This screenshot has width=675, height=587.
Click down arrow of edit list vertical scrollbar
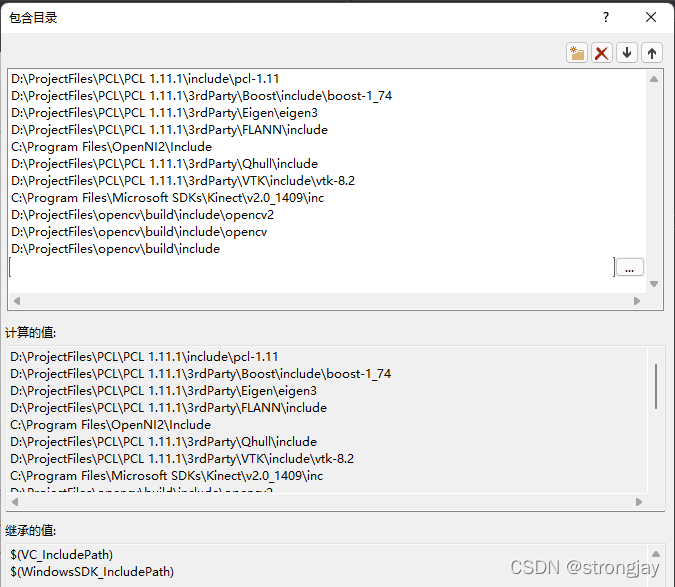(654, 284)
